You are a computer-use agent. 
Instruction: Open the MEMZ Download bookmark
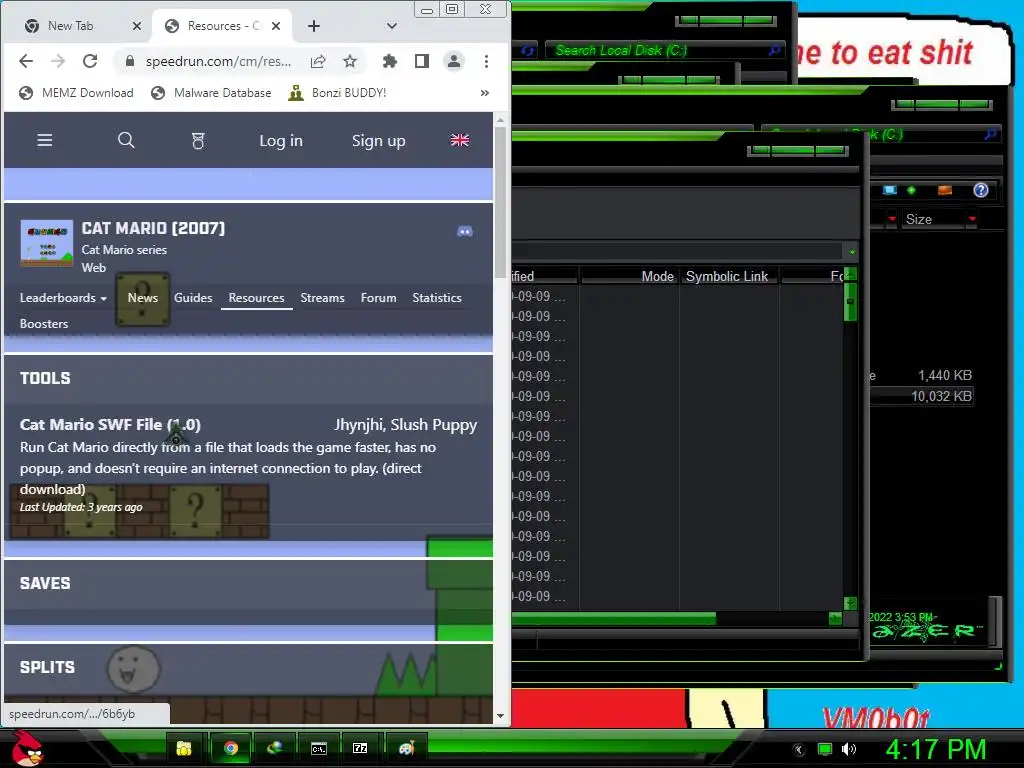click(x=76, y=93)
